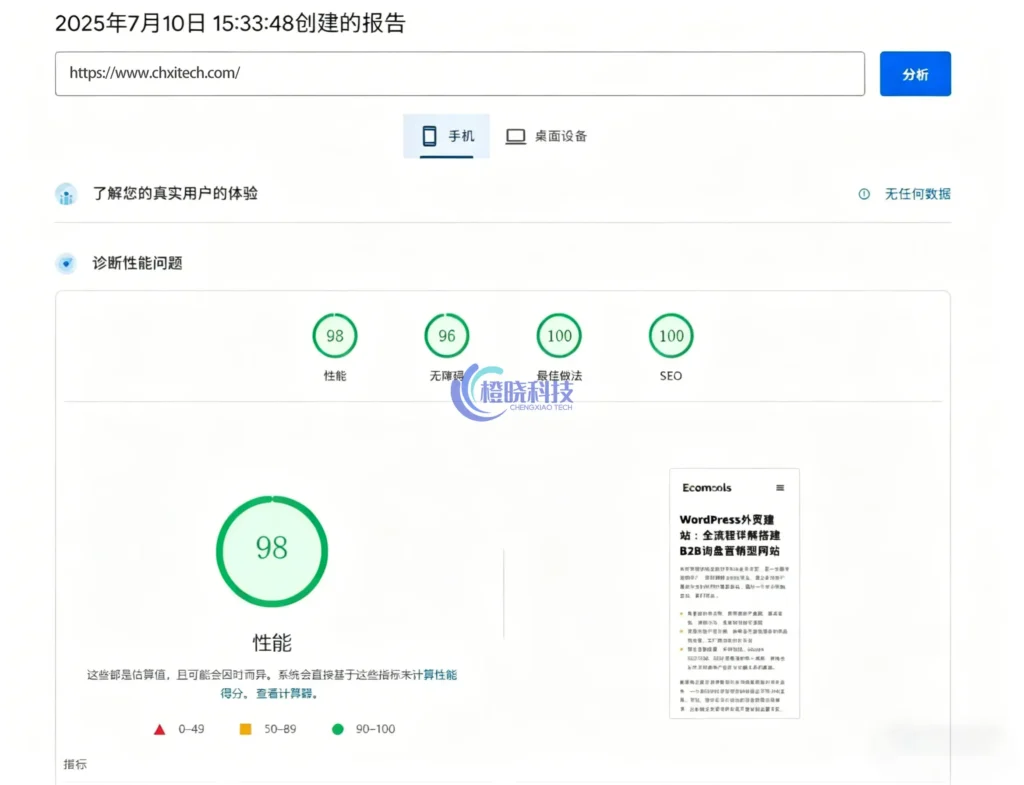This screenshot has height=785, width=1024.
Task: Click the monitor icon on the 桌面设备 tab
Action: coord(515,135)
